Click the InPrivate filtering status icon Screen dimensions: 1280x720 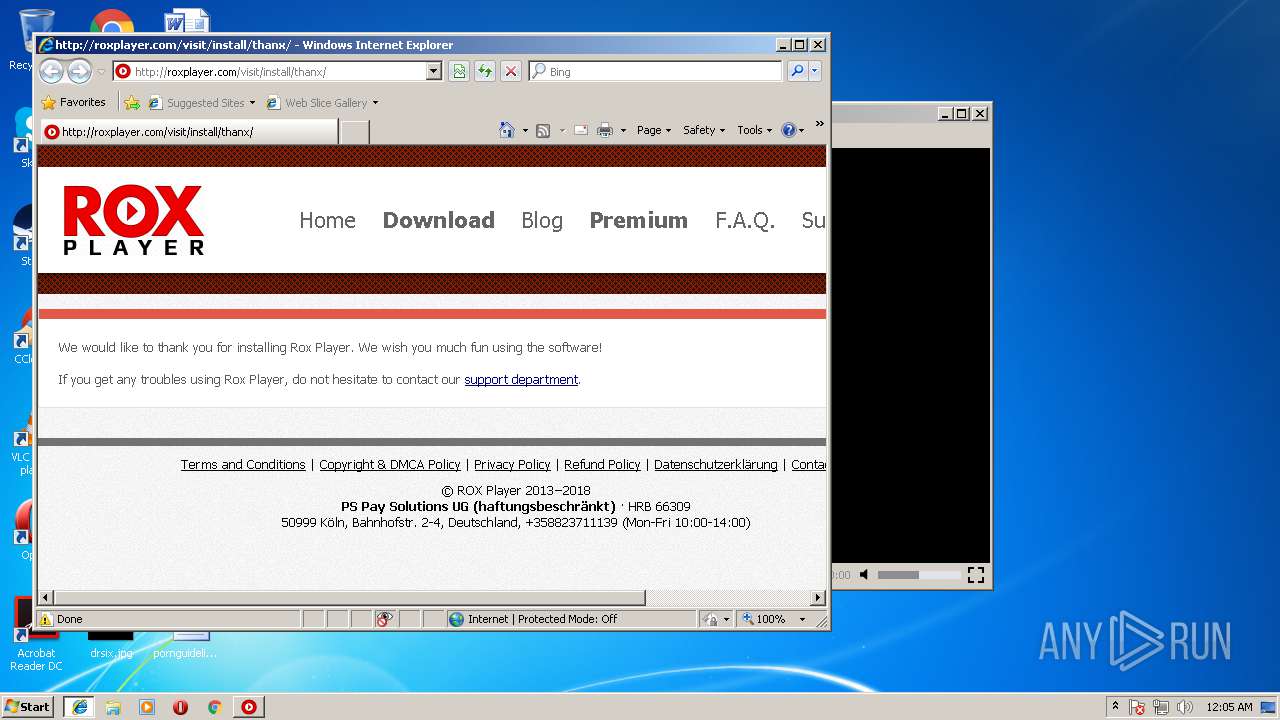(x=384, y=619)
